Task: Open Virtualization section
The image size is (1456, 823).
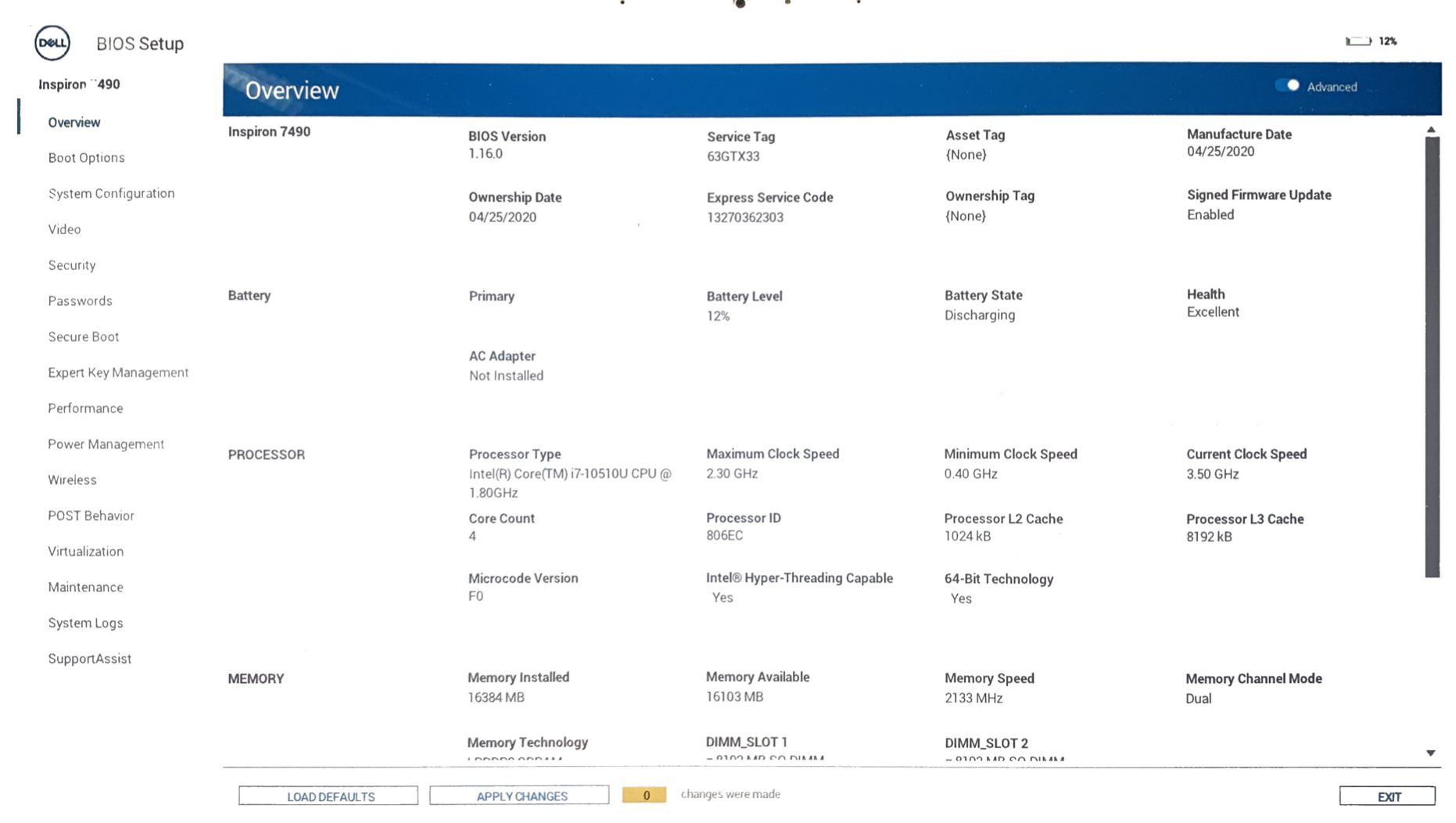Action: [85, 552]
